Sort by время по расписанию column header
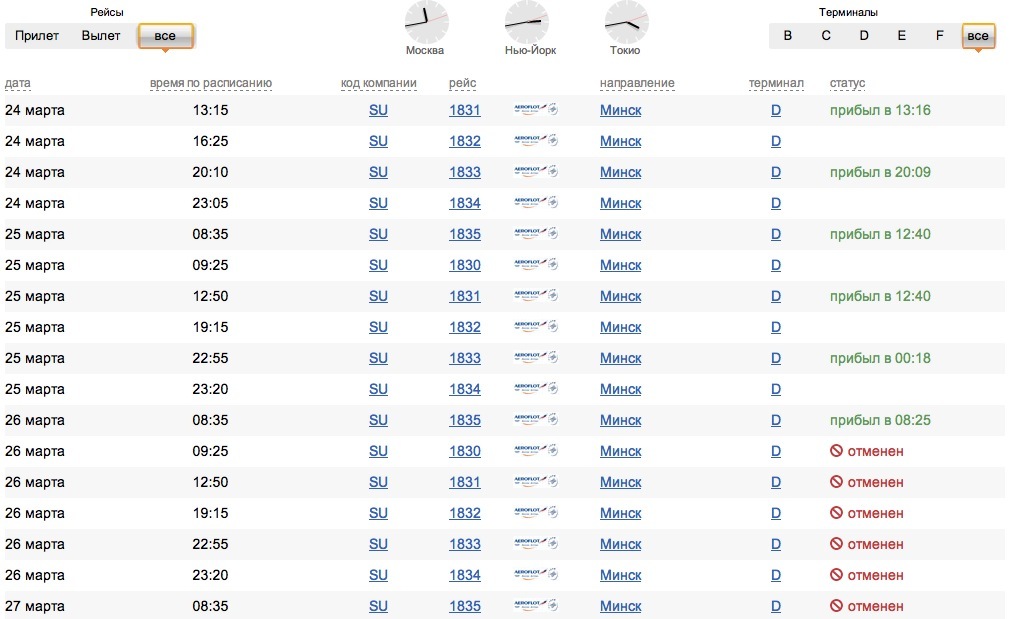1009x619 pixels. click(x=210, y=83)
